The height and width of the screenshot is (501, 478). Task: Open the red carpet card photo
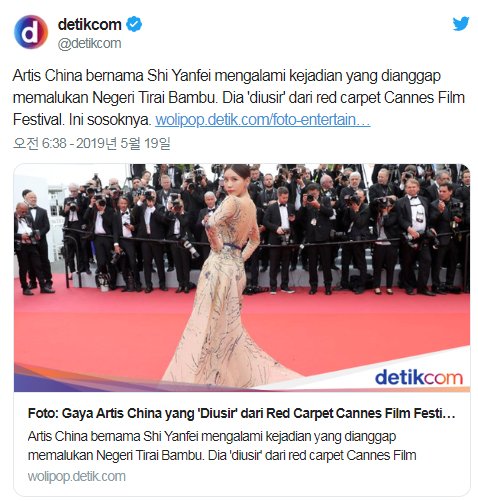coord(242,278)
